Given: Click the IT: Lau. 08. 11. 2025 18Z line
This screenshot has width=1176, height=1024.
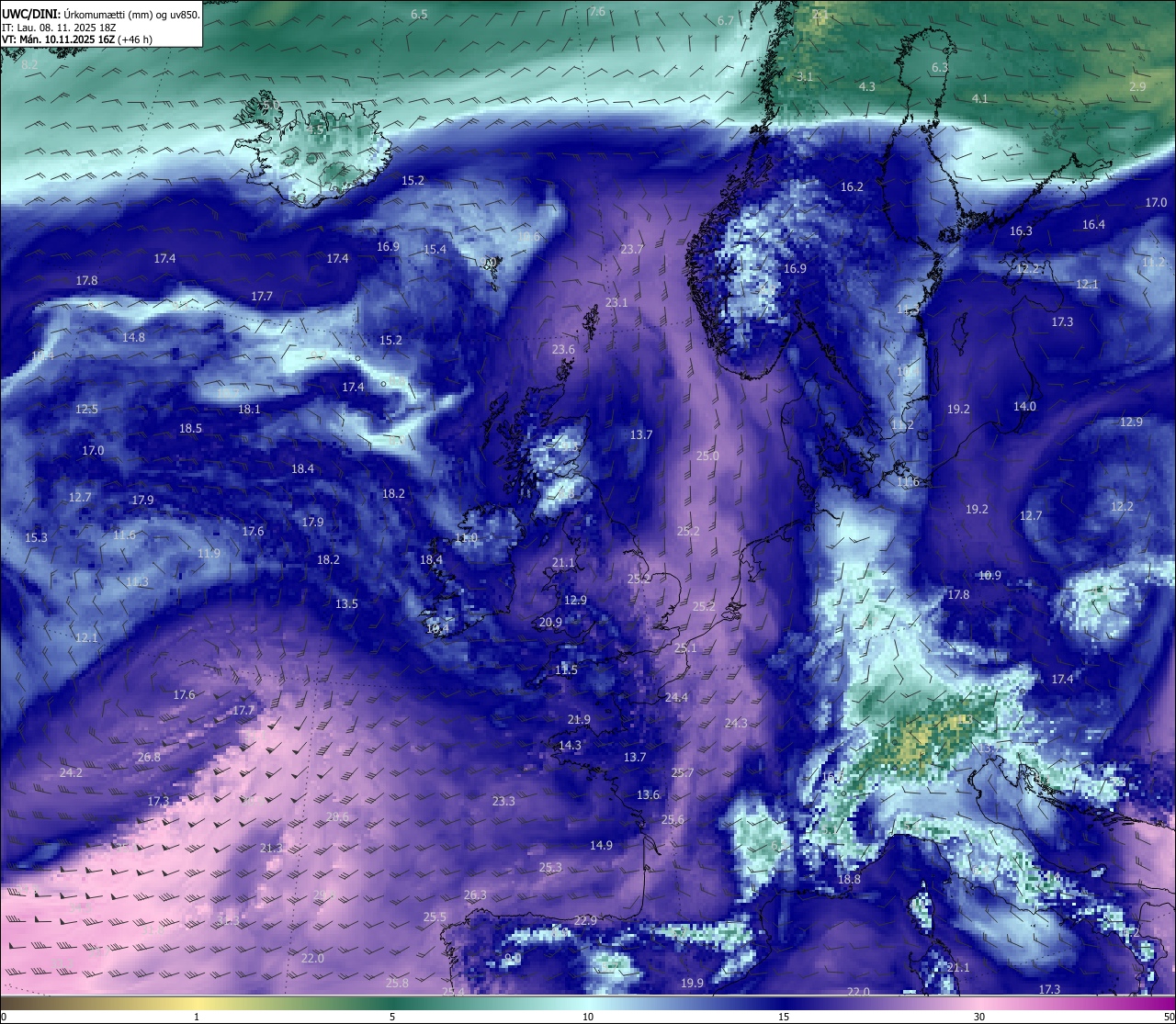Looking at the screenshot, I should (x=58, y=28).
